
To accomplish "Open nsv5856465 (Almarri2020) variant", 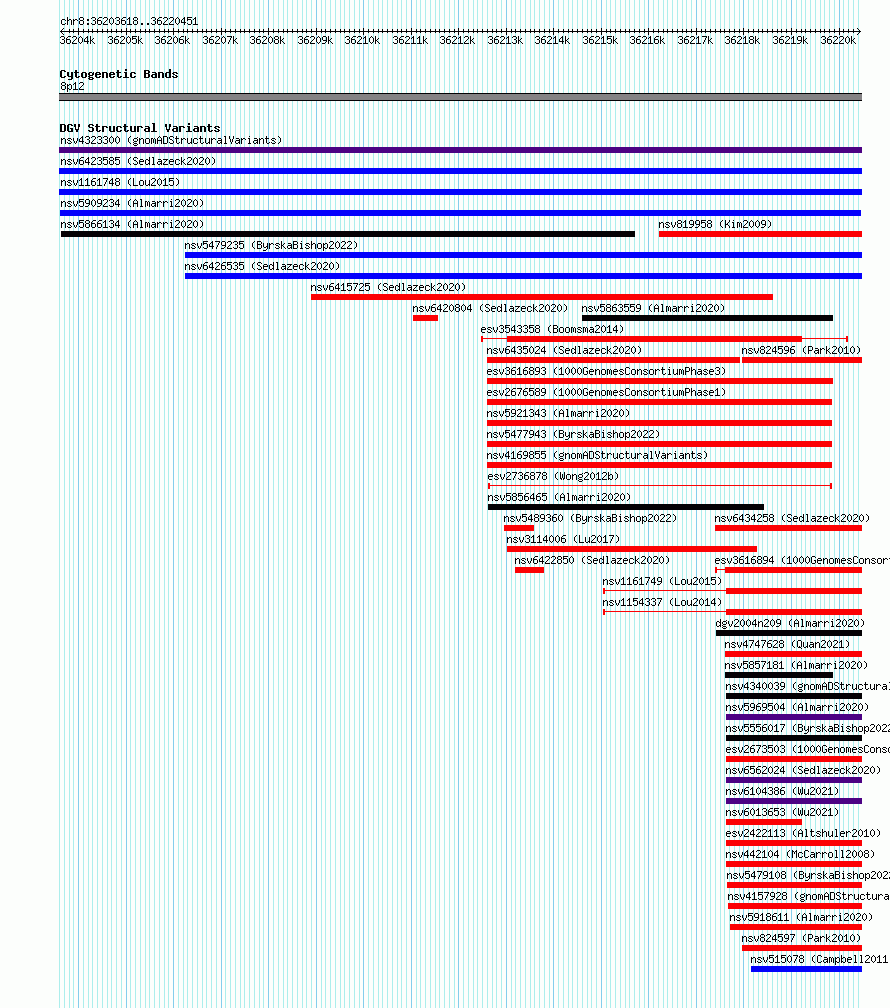I will point(559,498).
